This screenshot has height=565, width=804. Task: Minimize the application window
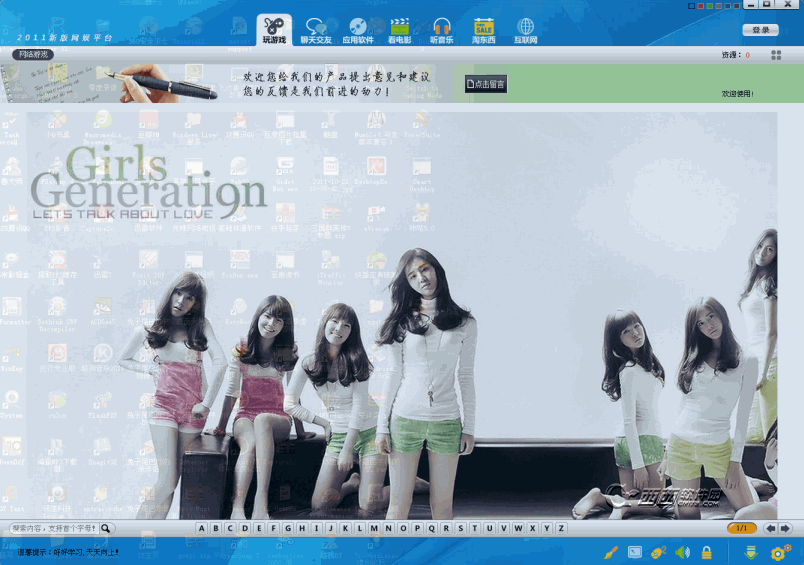pos(751,5)
